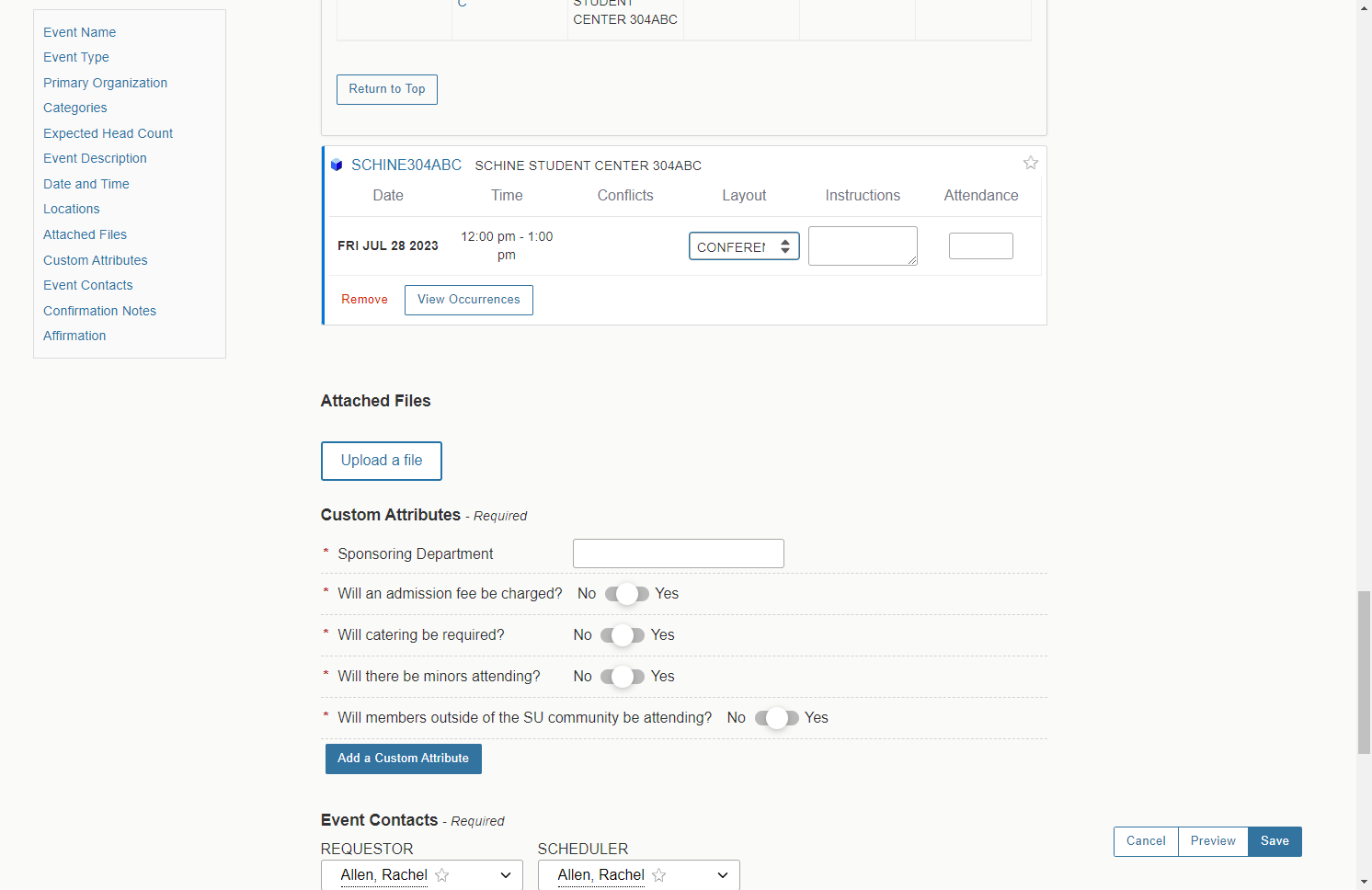
Task: Cancel the event form
Action: click(1146, 841)
